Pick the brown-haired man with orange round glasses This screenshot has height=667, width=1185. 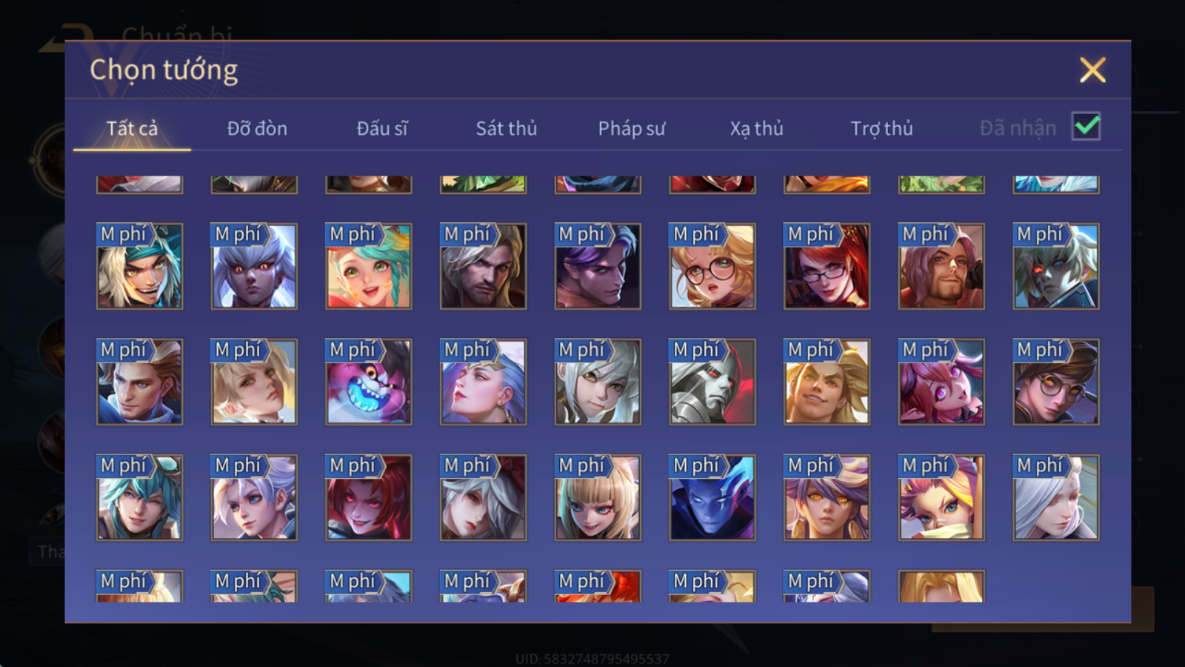[1056, 381]
